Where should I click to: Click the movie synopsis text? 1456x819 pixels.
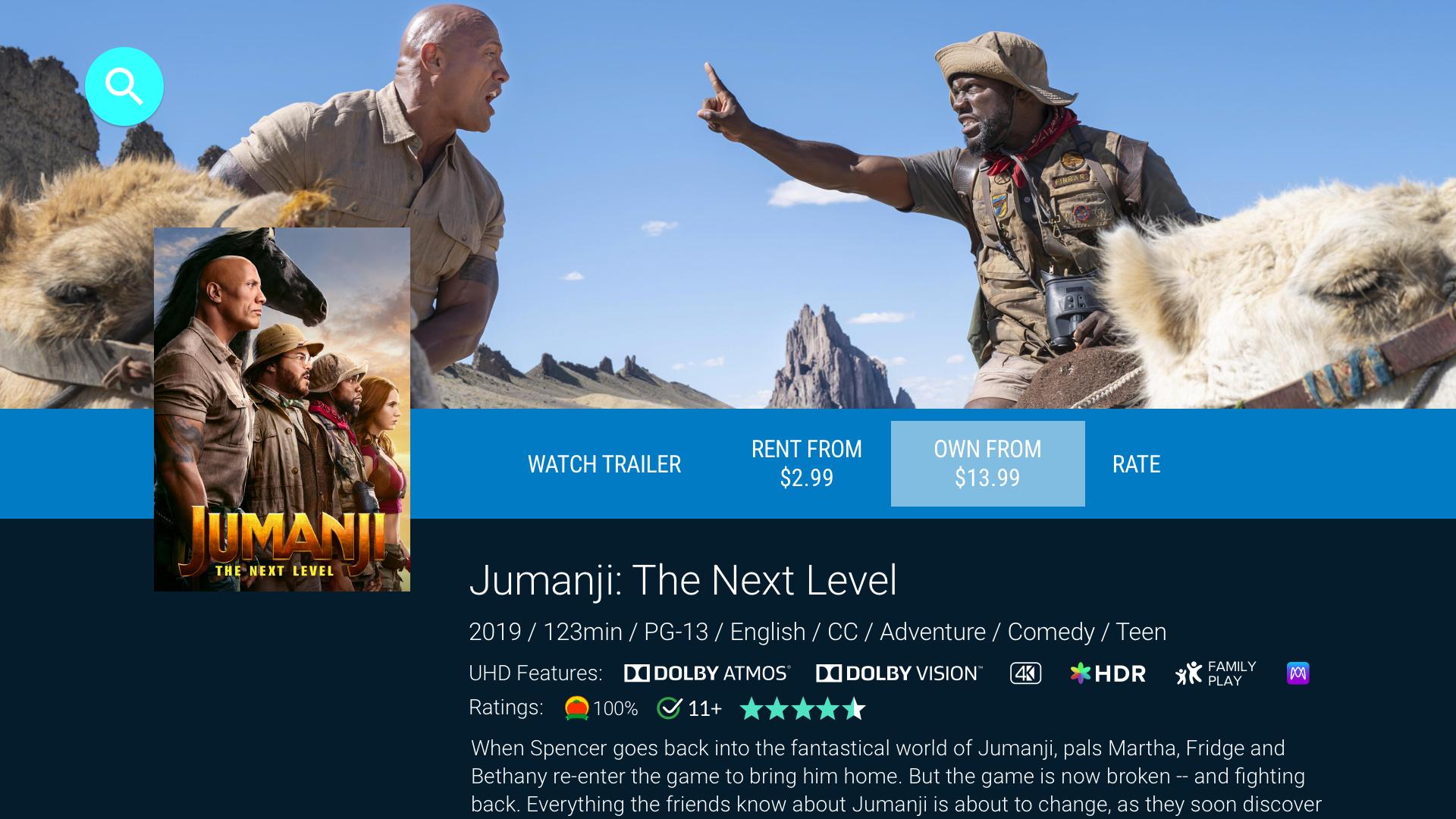pyautogui.click(x=896, y=777)
